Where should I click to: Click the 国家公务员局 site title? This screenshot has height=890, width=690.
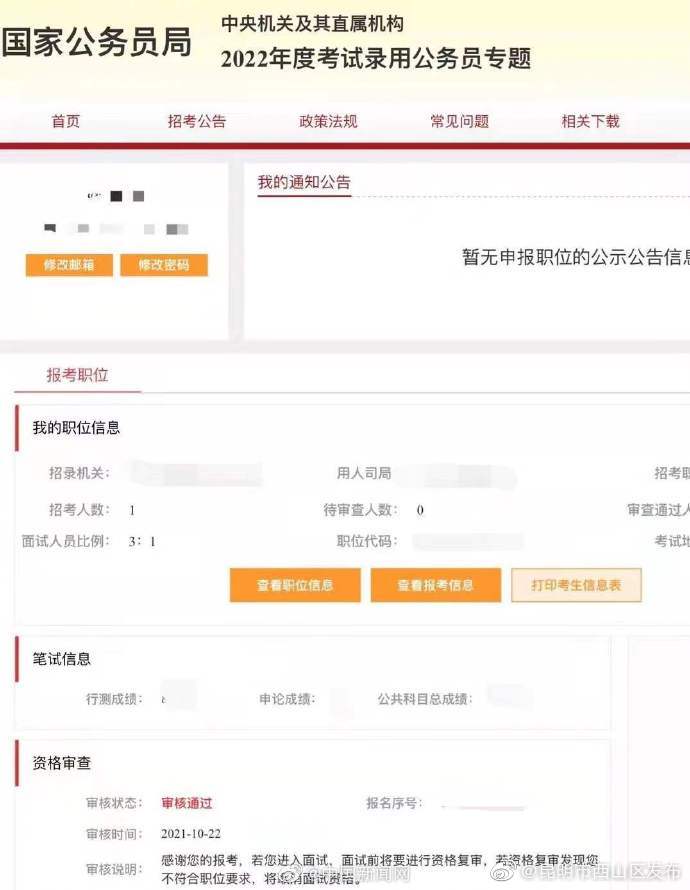click(x=96, y=42)
